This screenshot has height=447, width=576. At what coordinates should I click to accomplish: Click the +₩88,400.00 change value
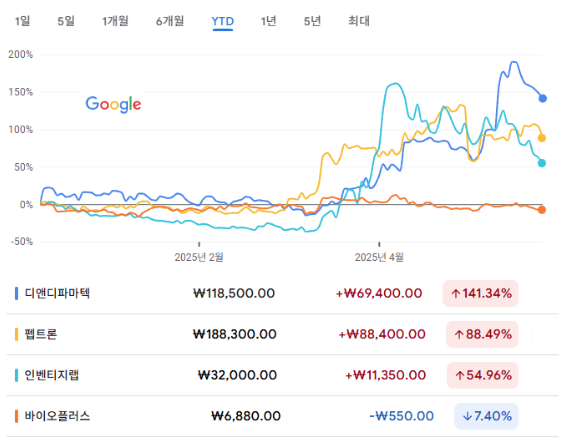[x=382, y=334]
